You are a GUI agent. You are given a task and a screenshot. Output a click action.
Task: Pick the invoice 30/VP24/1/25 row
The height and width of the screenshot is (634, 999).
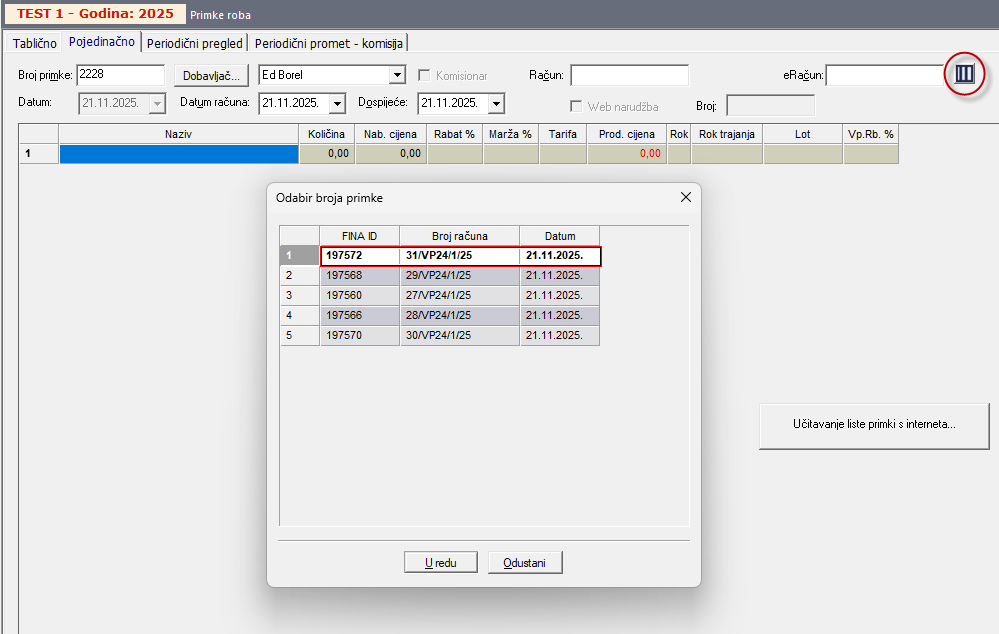[x=459, y=335]
